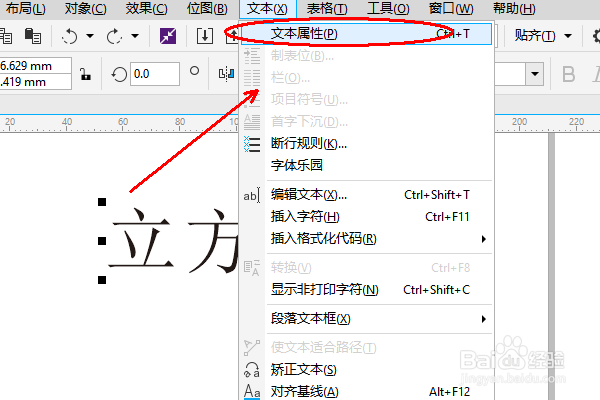This screenshot has width=600, height=400.
Task: Choose 编辑文本(X)... menu entry
Action: [367, 195]
